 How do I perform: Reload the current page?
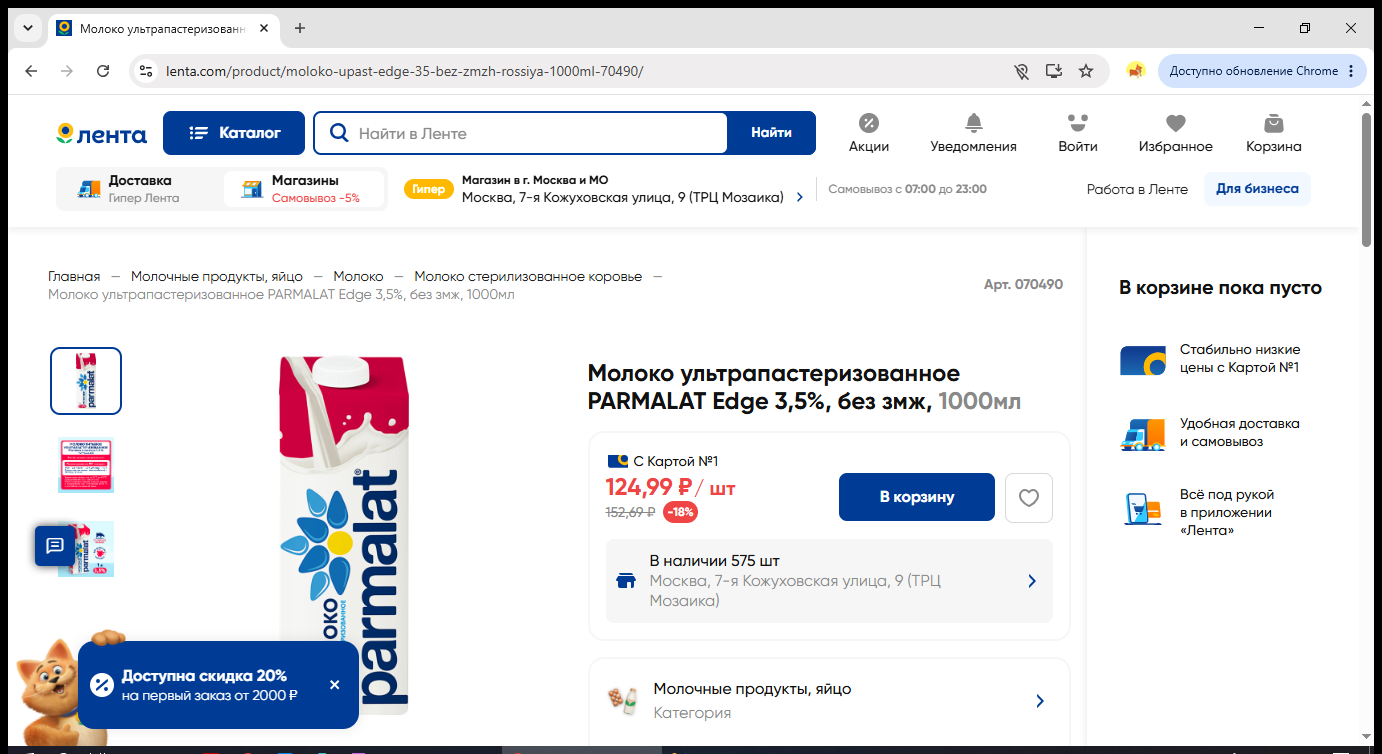pos(103,71)
